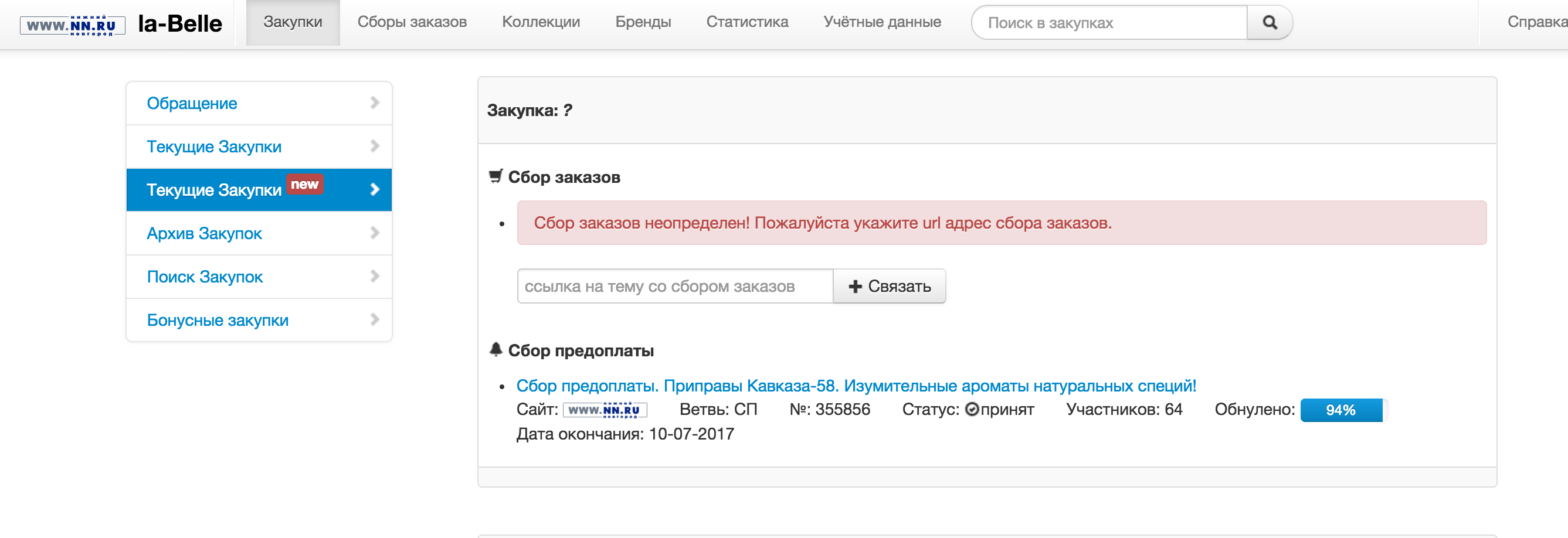This screenshot has height=538, width=1568.
Task: Click the 94% progress bar
Action: [x=1341, y=410]
